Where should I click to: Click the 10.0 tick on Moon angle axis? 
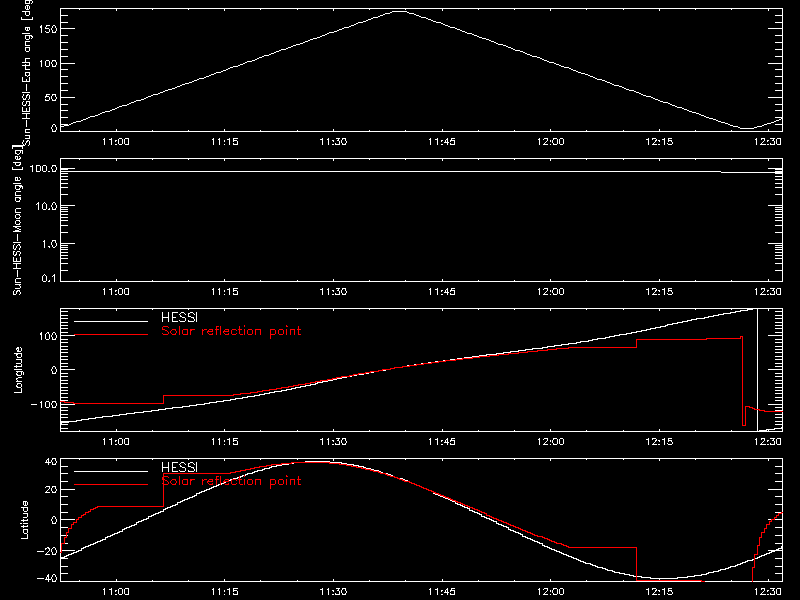click(x=46, y=206)
